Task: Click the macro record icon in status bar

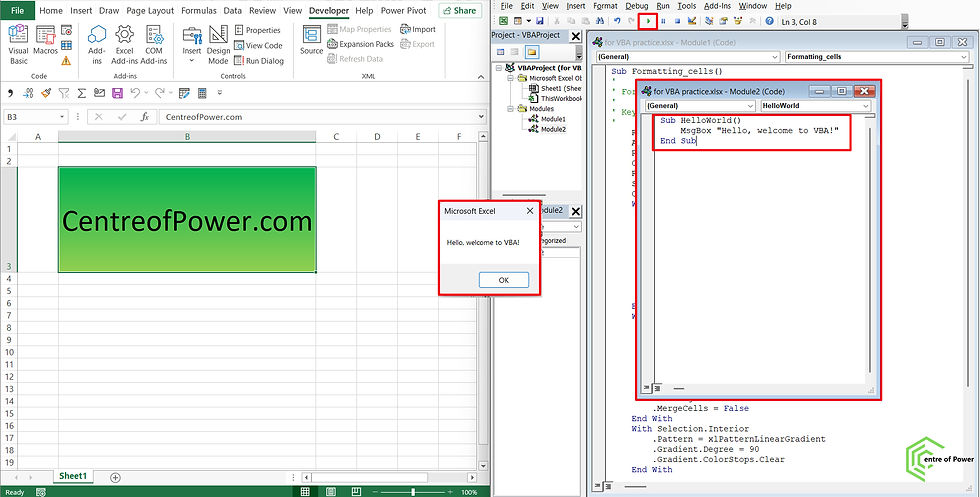Action: click(41, 493)
